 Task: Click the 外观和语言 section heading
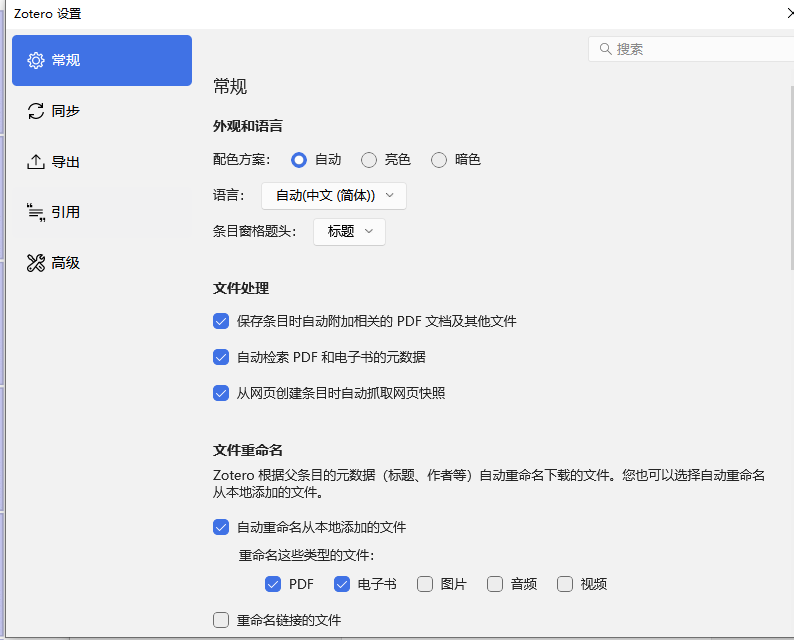coord(248,126)
